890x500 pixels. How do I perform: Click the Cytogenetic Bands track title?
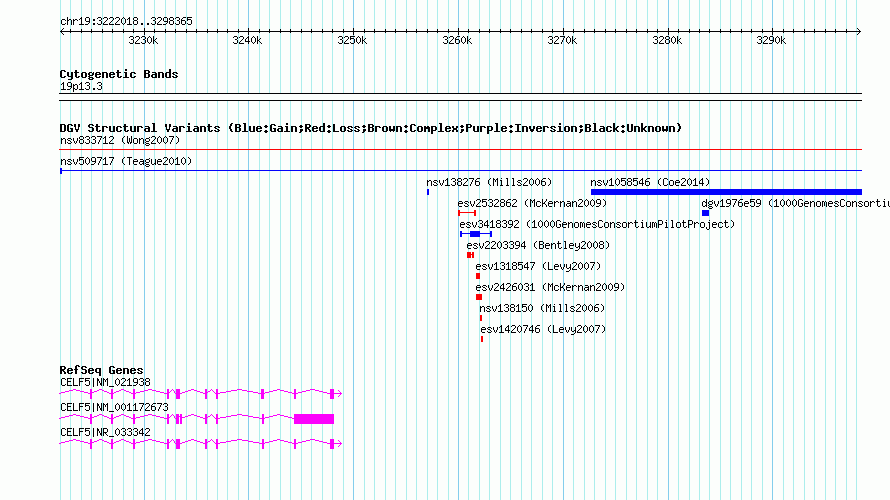point(119,74)
